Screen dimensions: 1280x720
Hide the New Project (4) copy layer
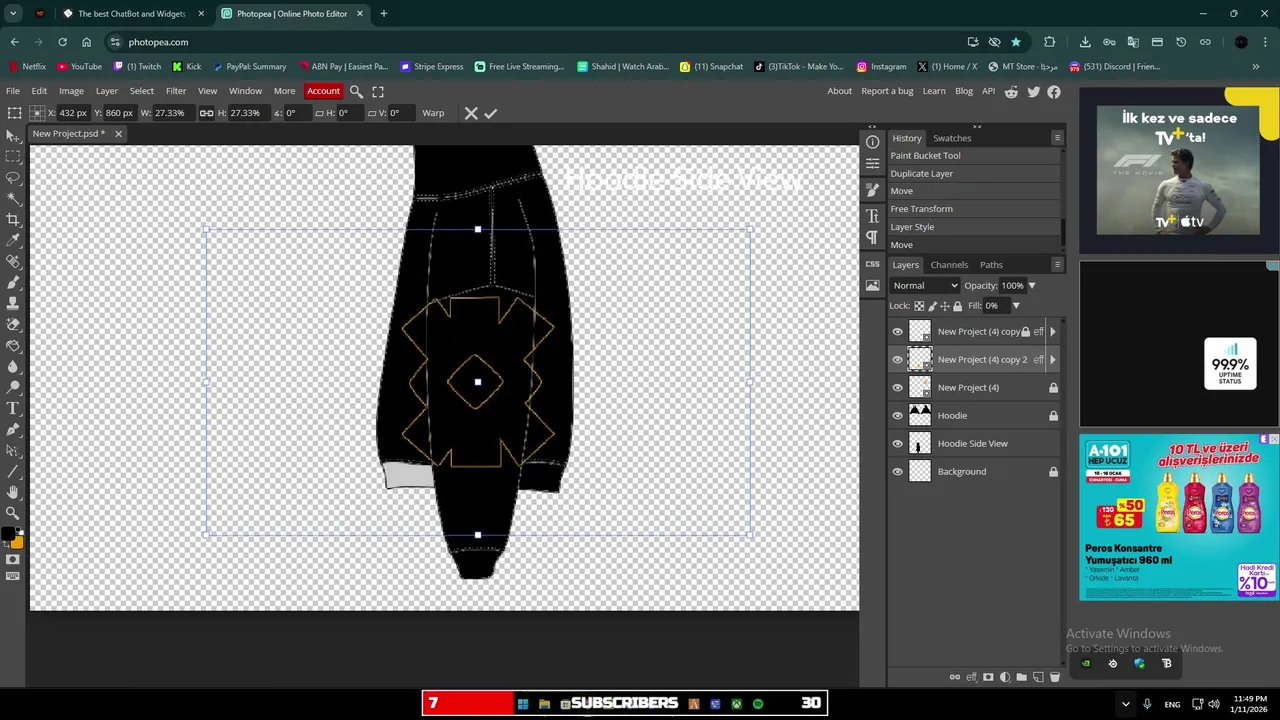pos(897,332)
